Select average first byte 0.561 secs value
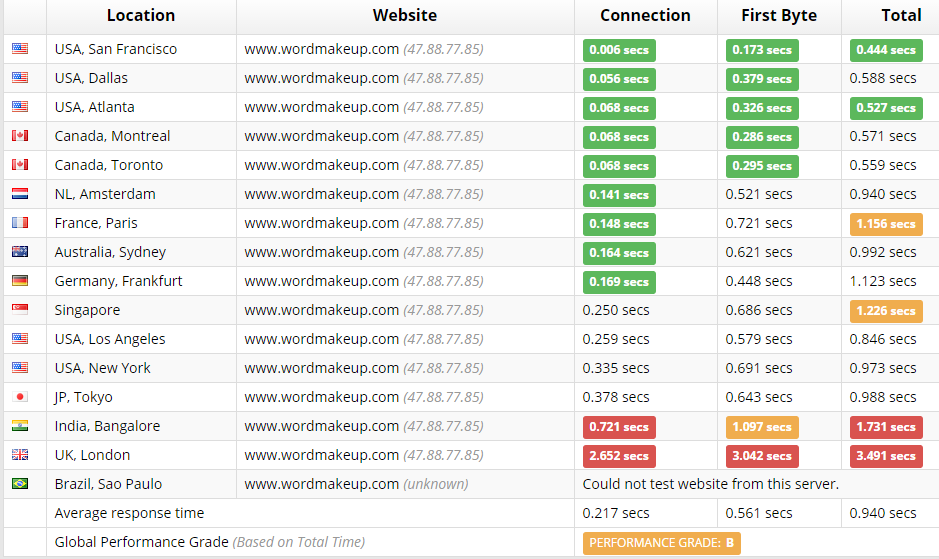 [759, 513]
